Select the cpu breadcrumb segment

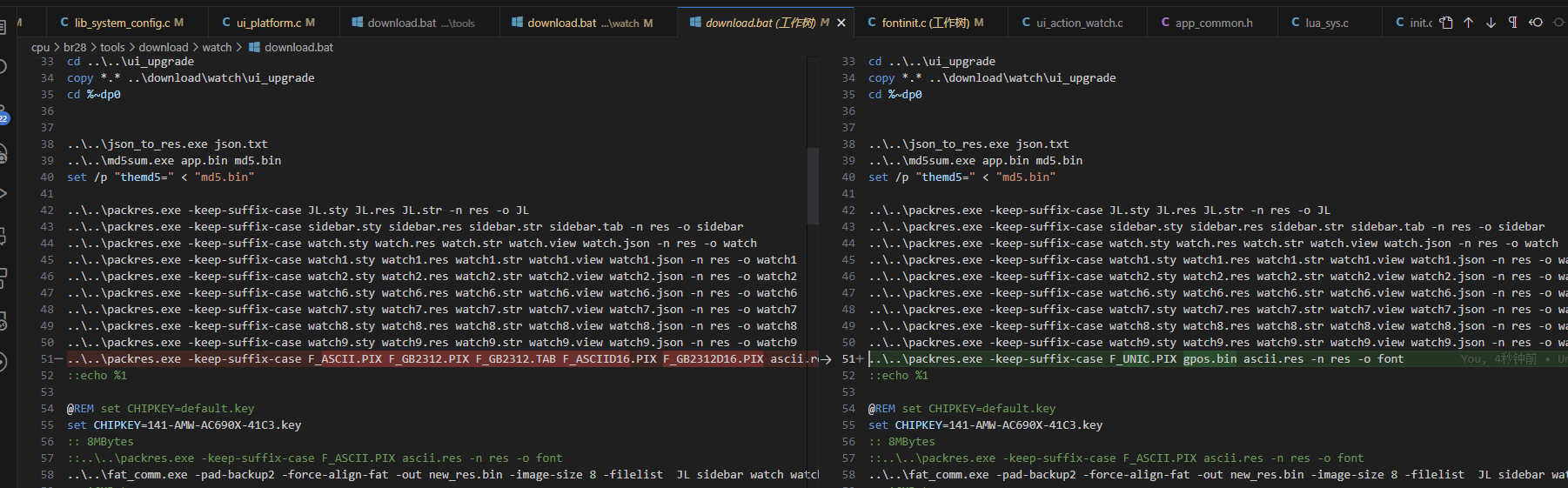coord(40,47)
